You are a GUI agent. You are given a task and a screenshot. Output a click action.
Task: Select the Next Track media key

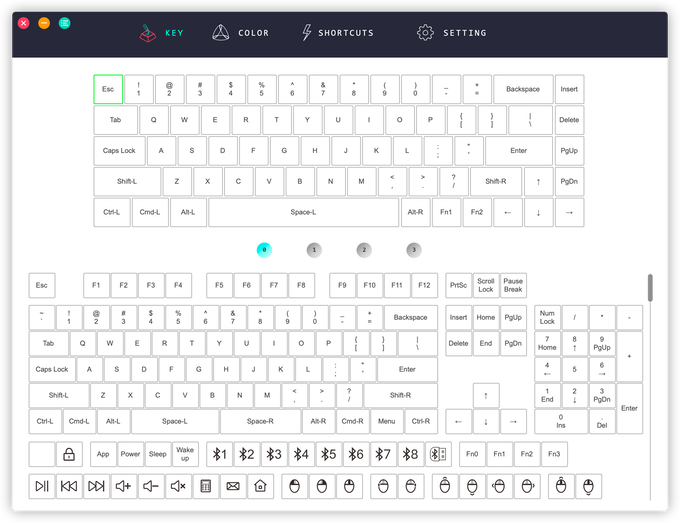click(x=96, y=487)
